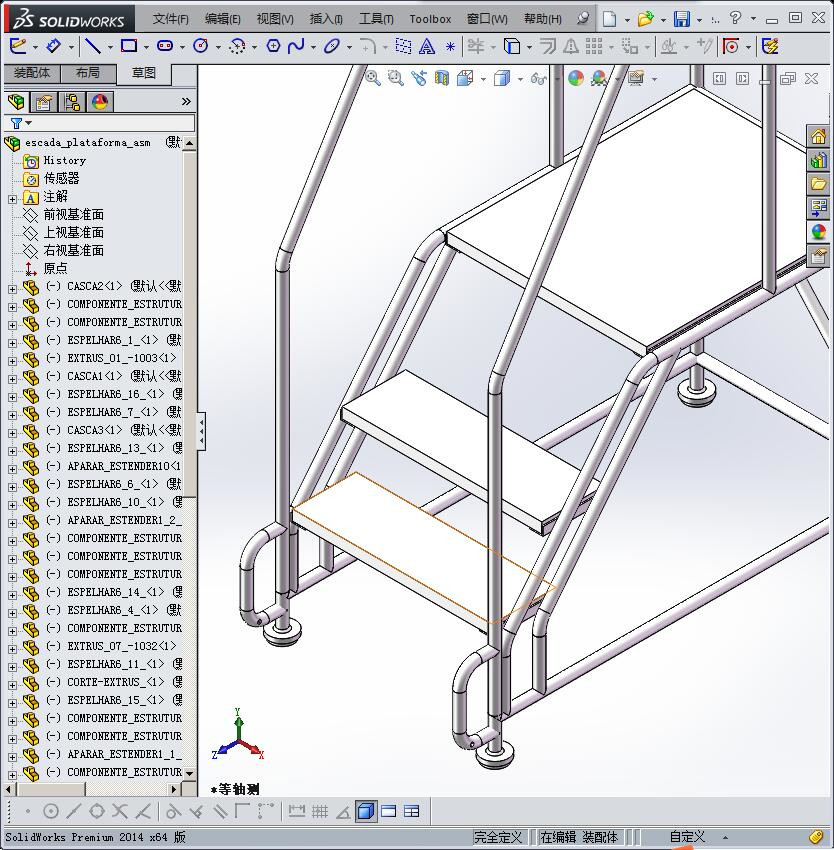Pick the Circle sketch tool
Viewport: 834px width, 850px height.
click(201, 46)
